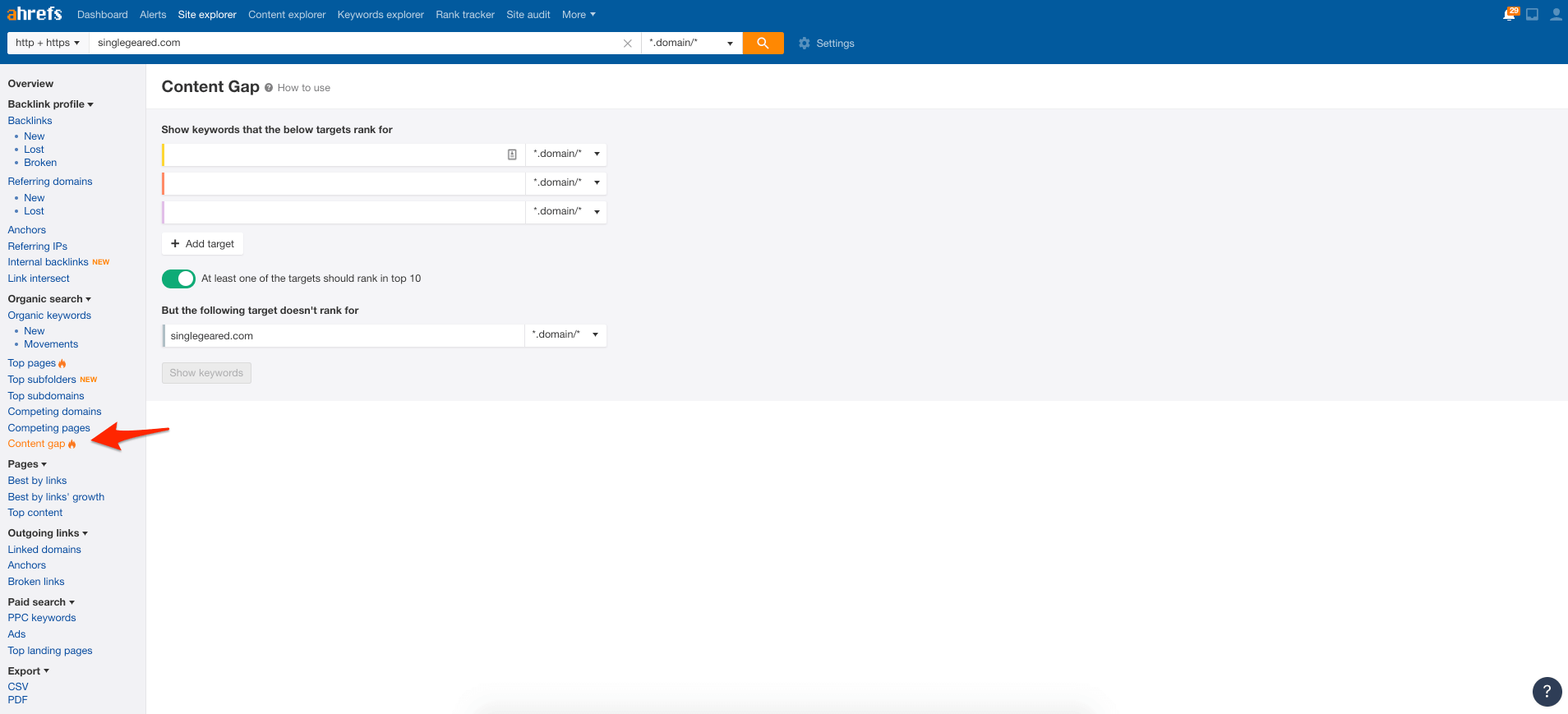This screenshot has height=714, width=1568.
Task: Open Competing pages report
Action: (48, 428)
